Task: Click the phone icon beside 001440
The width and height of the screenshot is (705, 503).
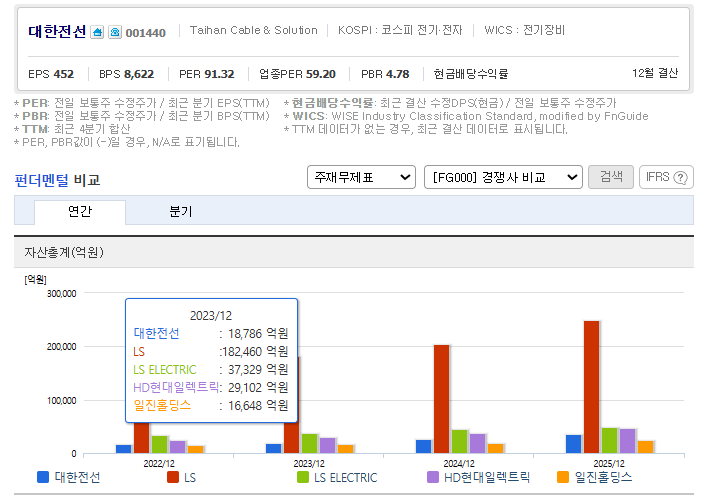Action: pyautogui.click(x=115, y=32)
